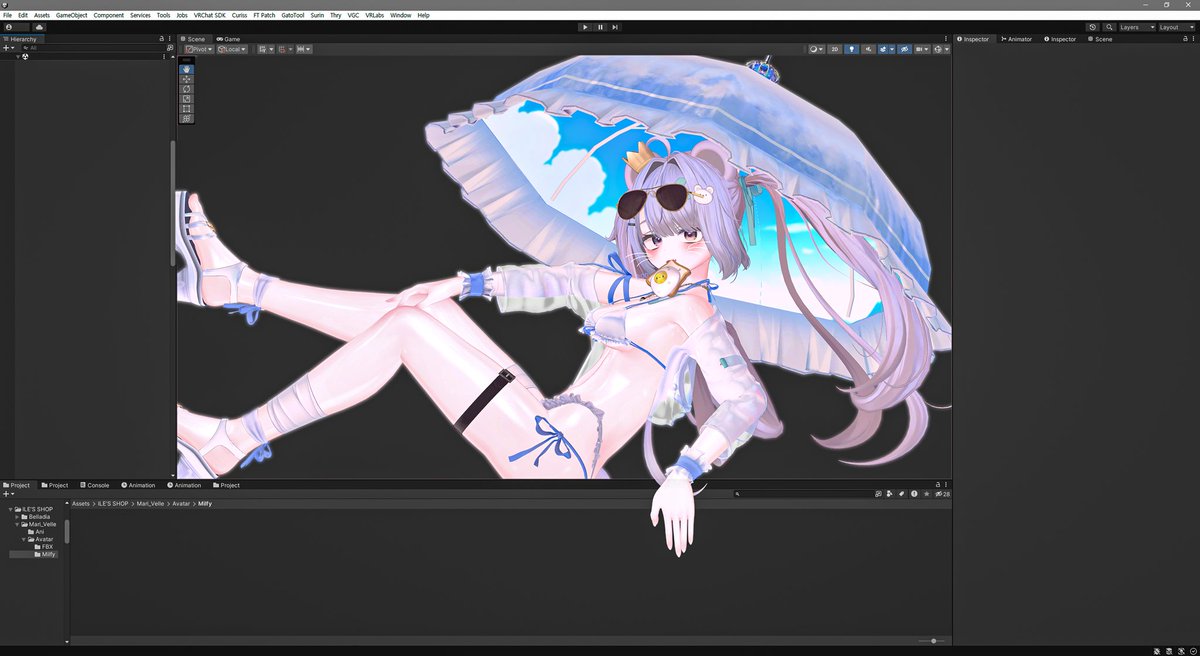Click ILE'S SHOP in the breadcrumb path
This screenshot has height=656, width=1200.
[115, 503]
